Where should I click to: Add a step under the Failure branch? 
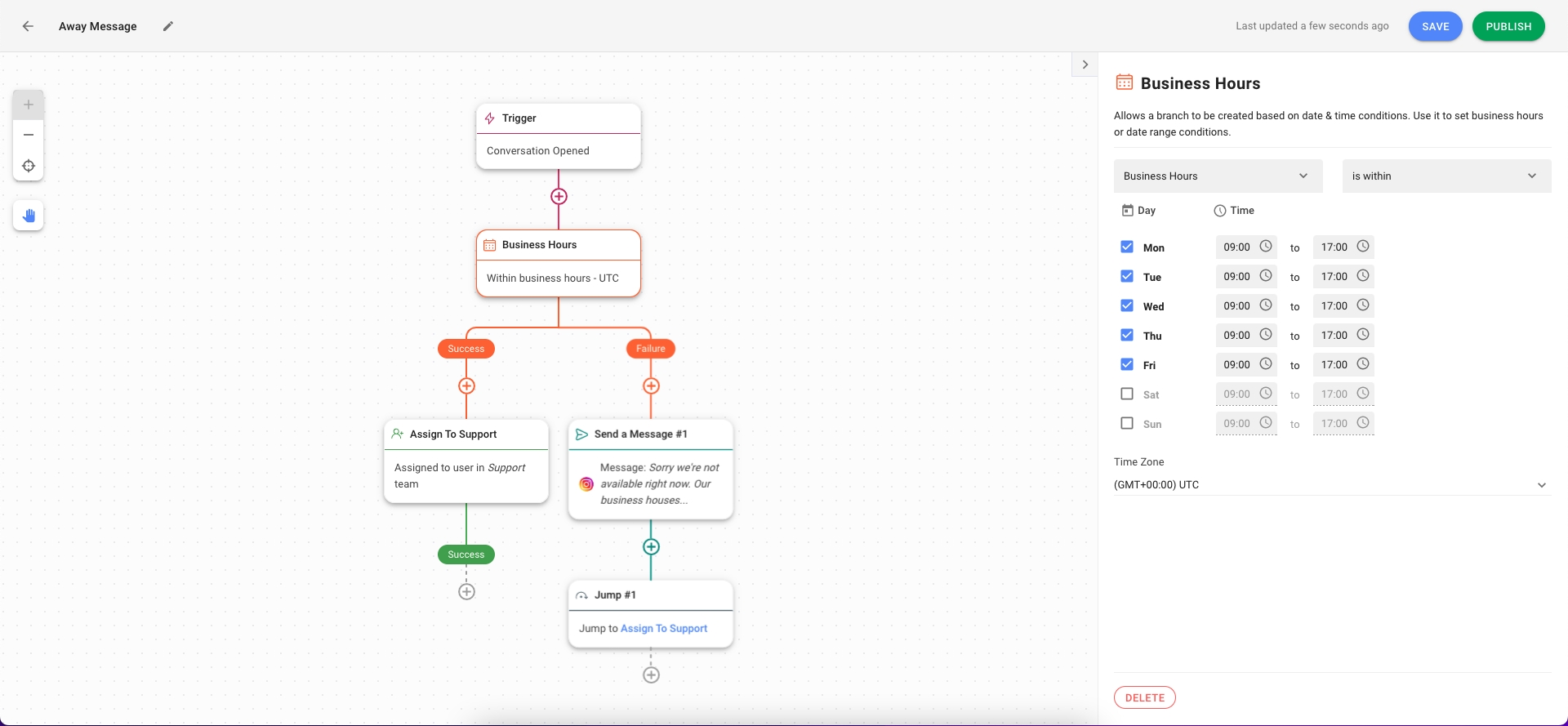coord(651,385)
